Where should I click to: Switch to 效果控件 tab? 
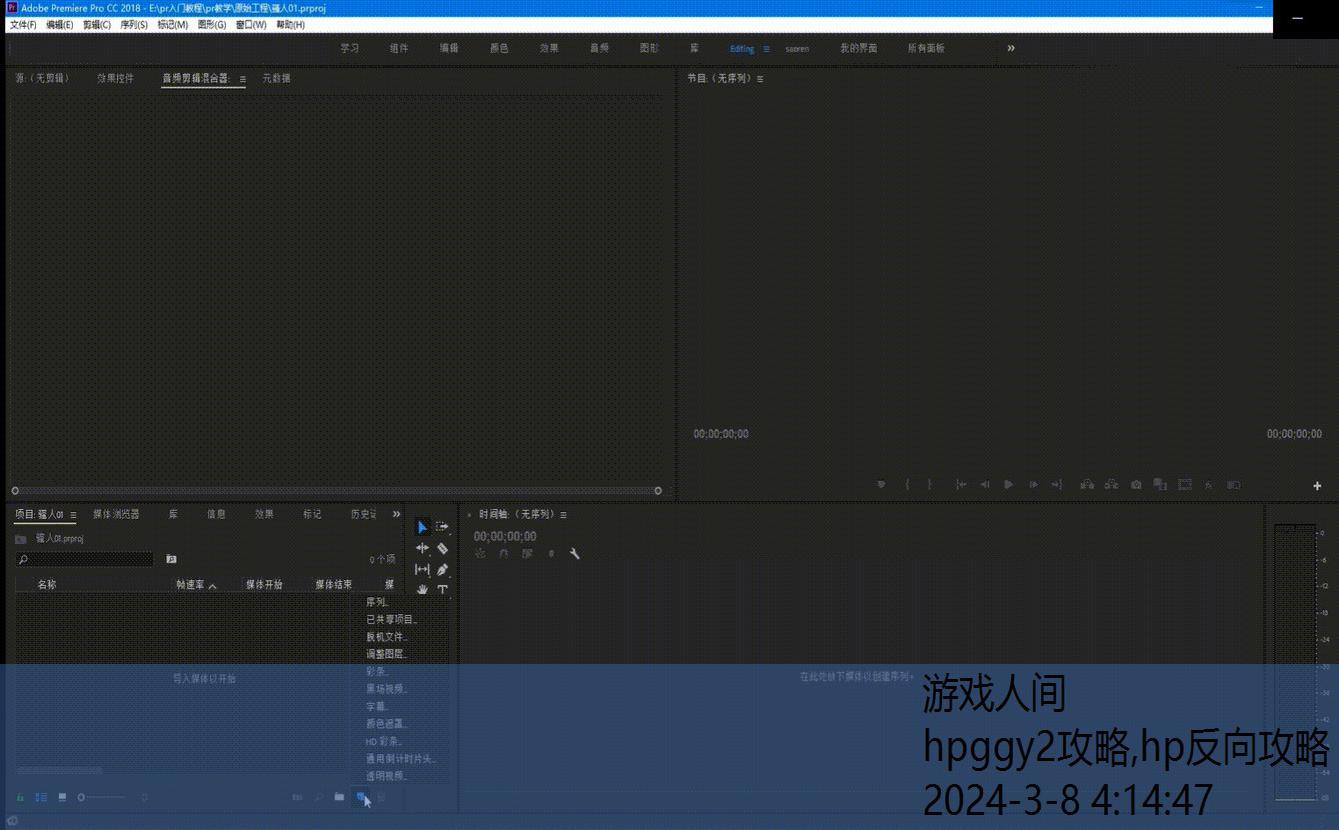(115, 78)
